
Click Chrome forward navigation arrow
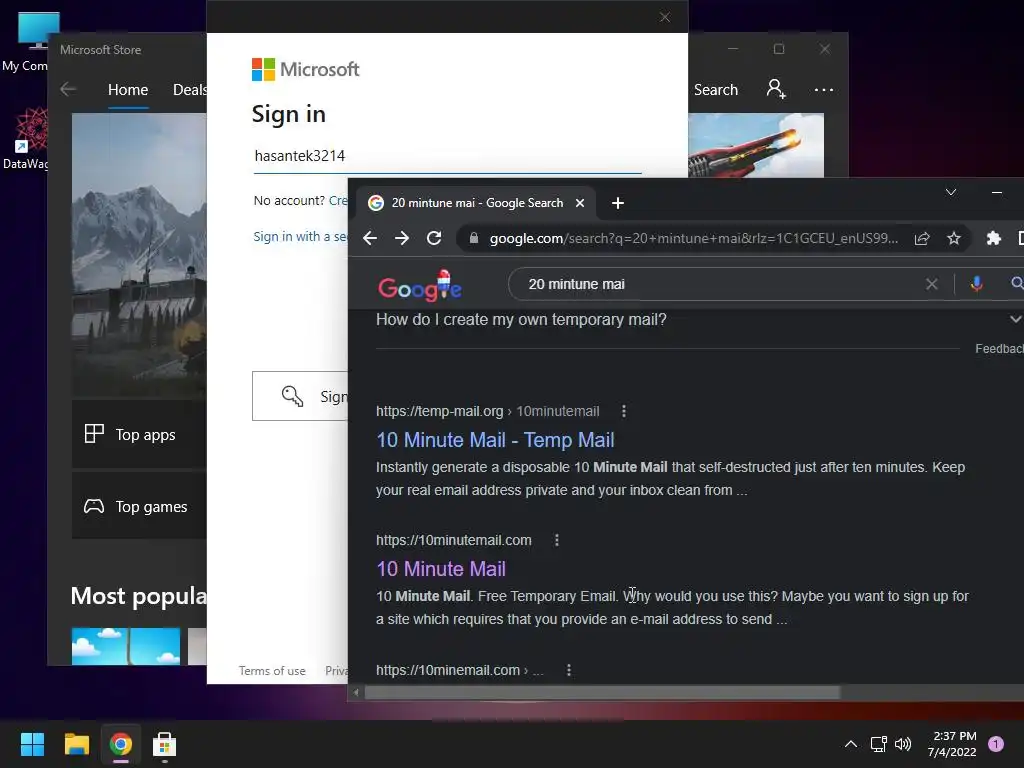click(402, 238)
